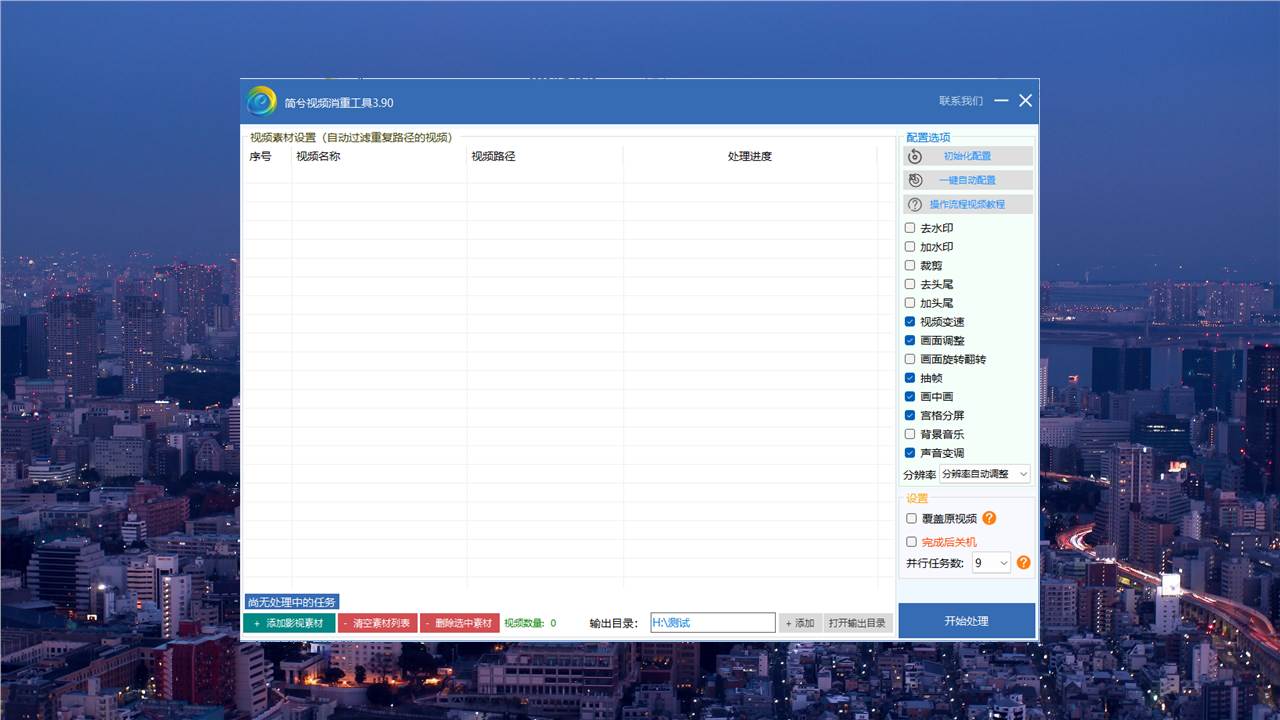Toggle the 背景音乐 checkbox
Viewport: 1280px width, 720px height.
pyautogui.click(x=910, y=434)
